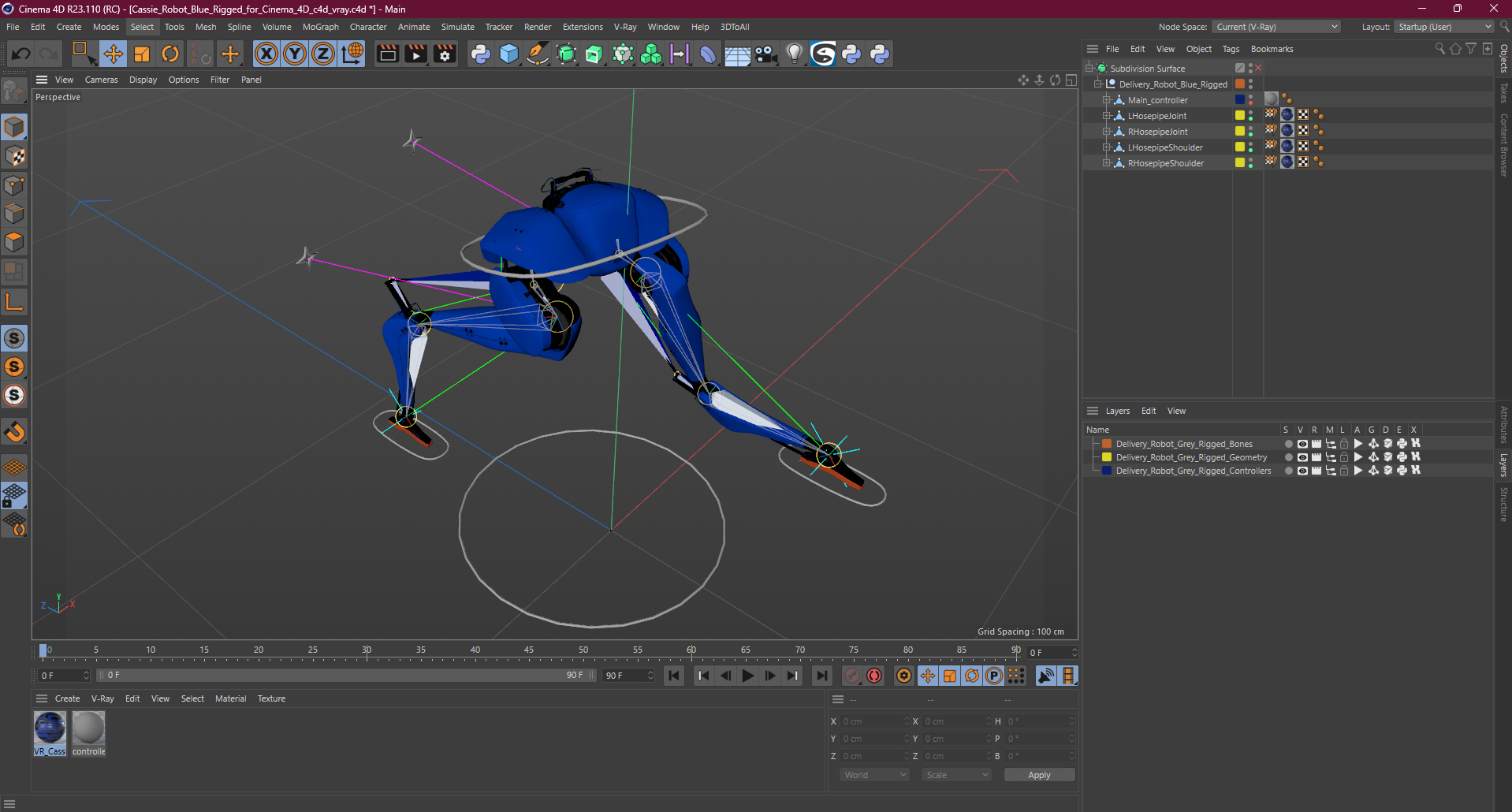Viewport: 1512px width, 812px height.
Task: Click Render View clapperboard icon
Action: [x=387, y=54]
